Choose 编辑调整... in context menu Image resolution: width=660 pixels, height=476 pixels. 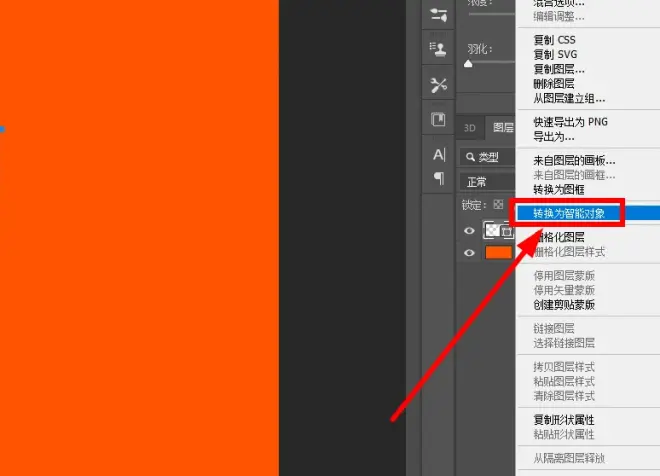(559, 17)
